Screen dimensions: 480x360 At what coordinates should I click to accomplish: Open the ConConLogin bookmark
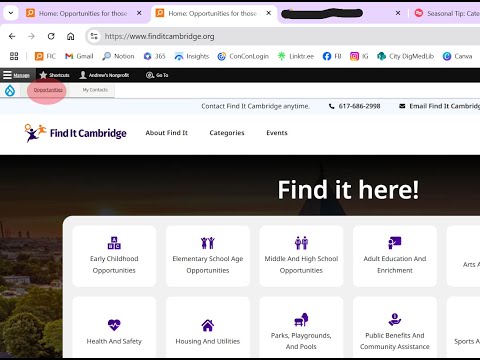[x=243, y=56]
